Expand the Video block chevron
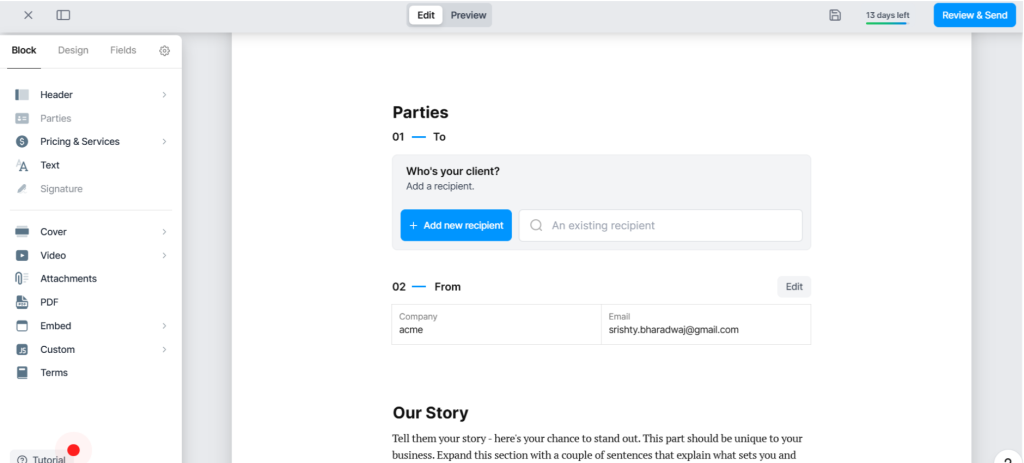1024x463 pixels. [x=165, y=255]
